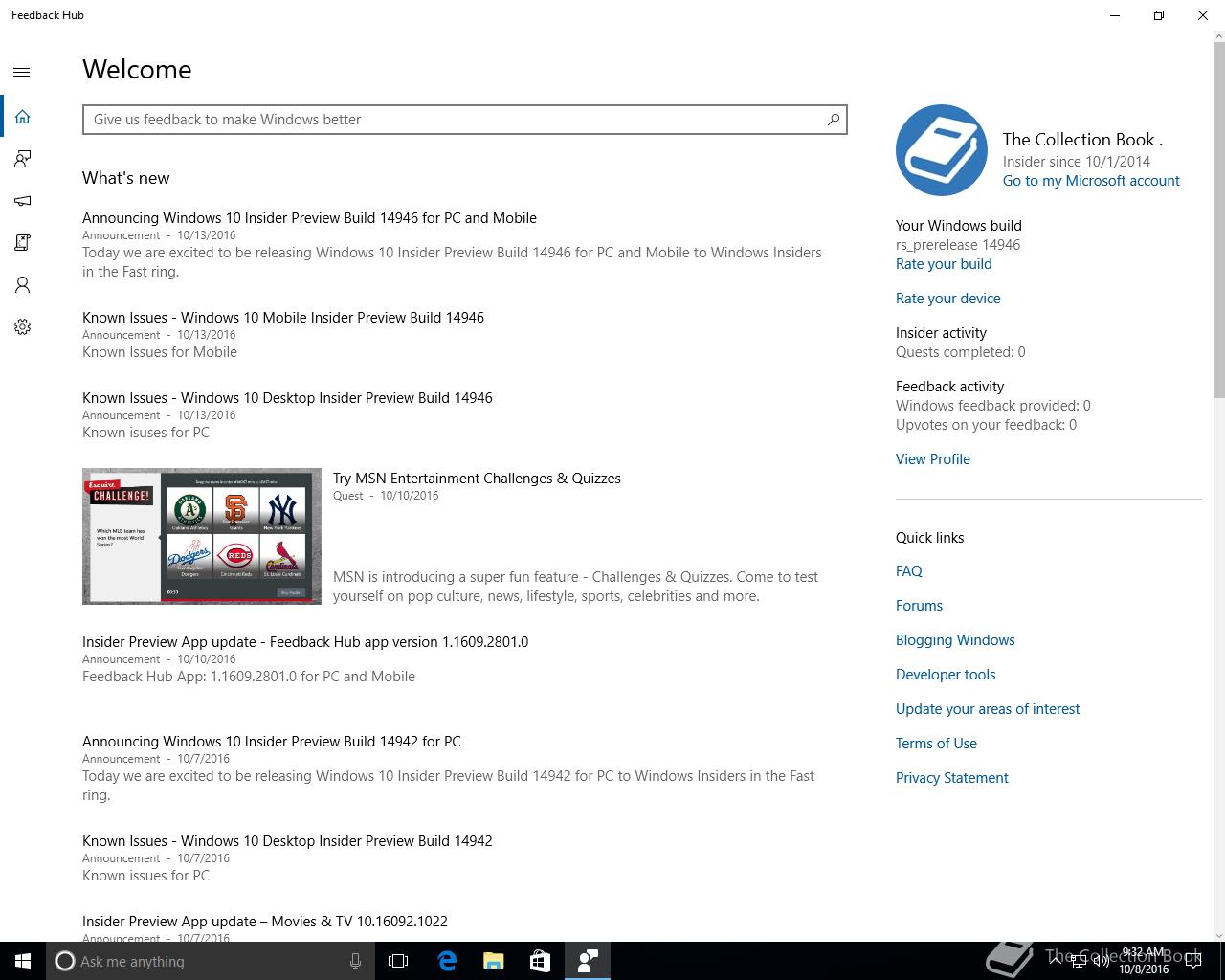
Task: Open the 'View Profile' link
Action: pyautogui.click(x=933, y=459)
